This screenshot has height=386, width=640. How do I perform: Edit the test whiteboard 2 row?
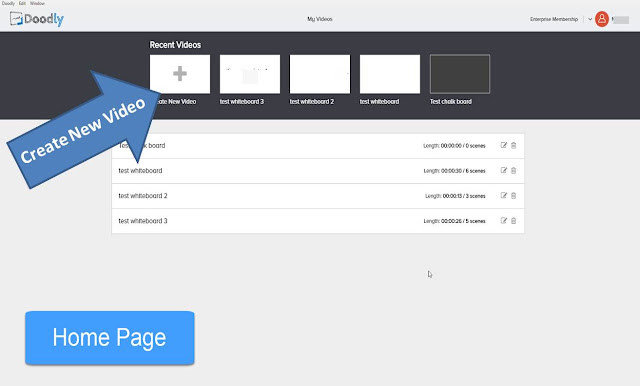[504, 196]
